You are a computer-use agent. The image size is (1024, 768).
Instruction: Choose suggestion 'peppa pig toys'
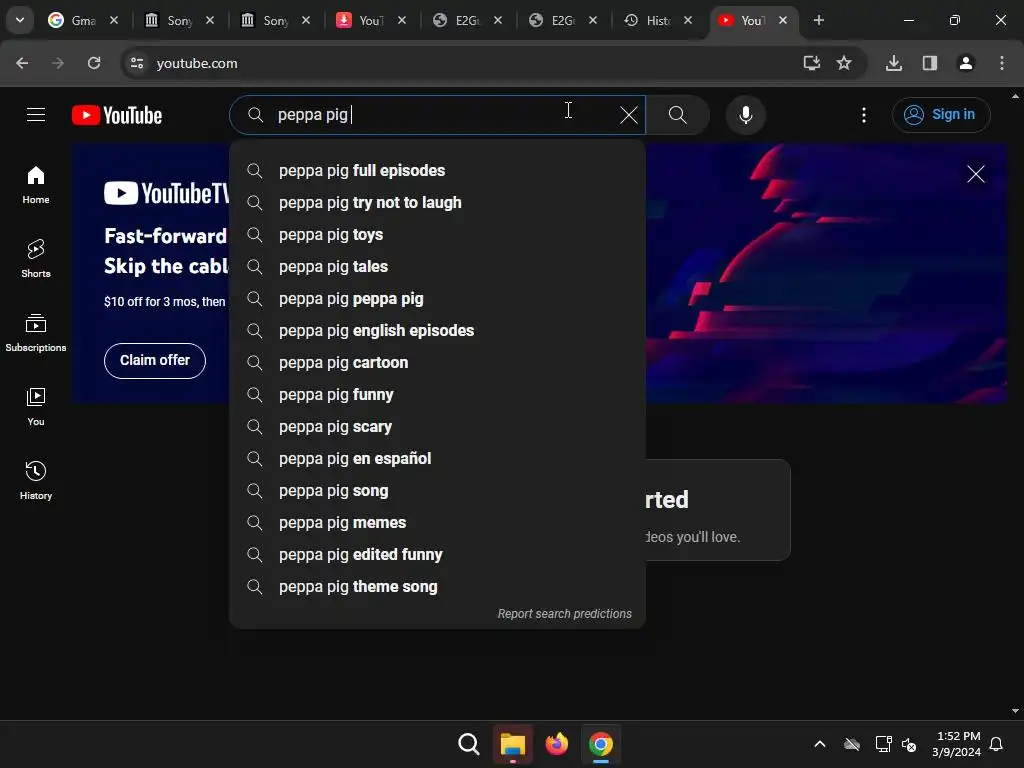click(x=437, y=234)
